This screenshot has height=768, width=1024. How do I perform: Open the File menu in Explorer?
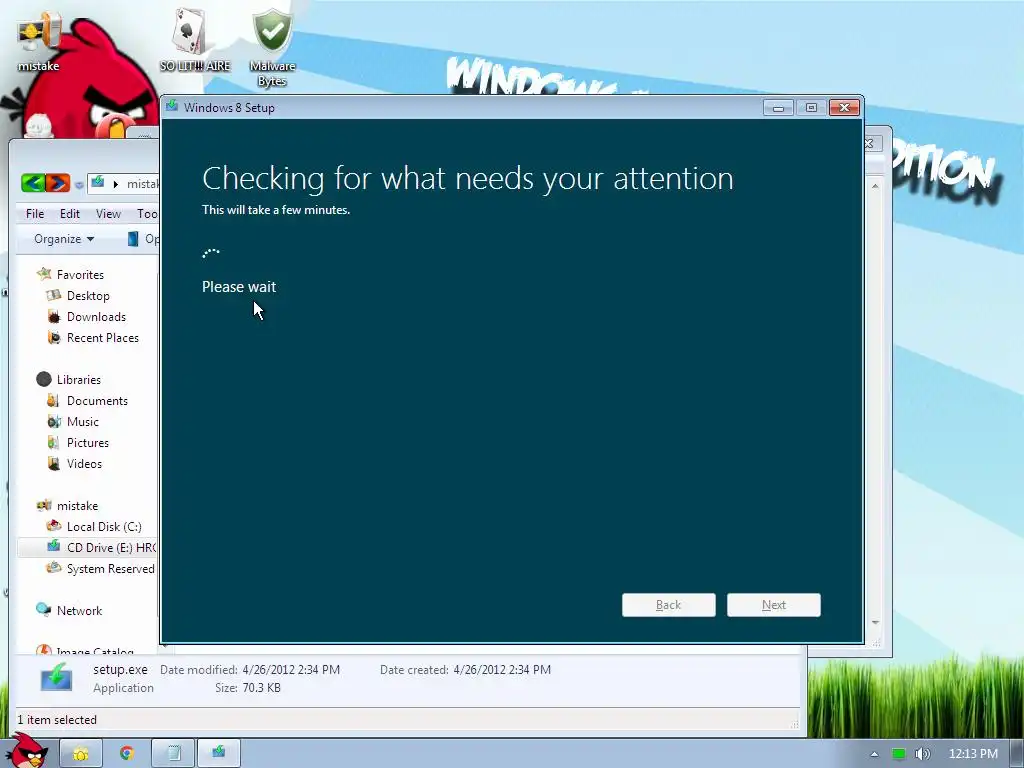coord(35,214)
